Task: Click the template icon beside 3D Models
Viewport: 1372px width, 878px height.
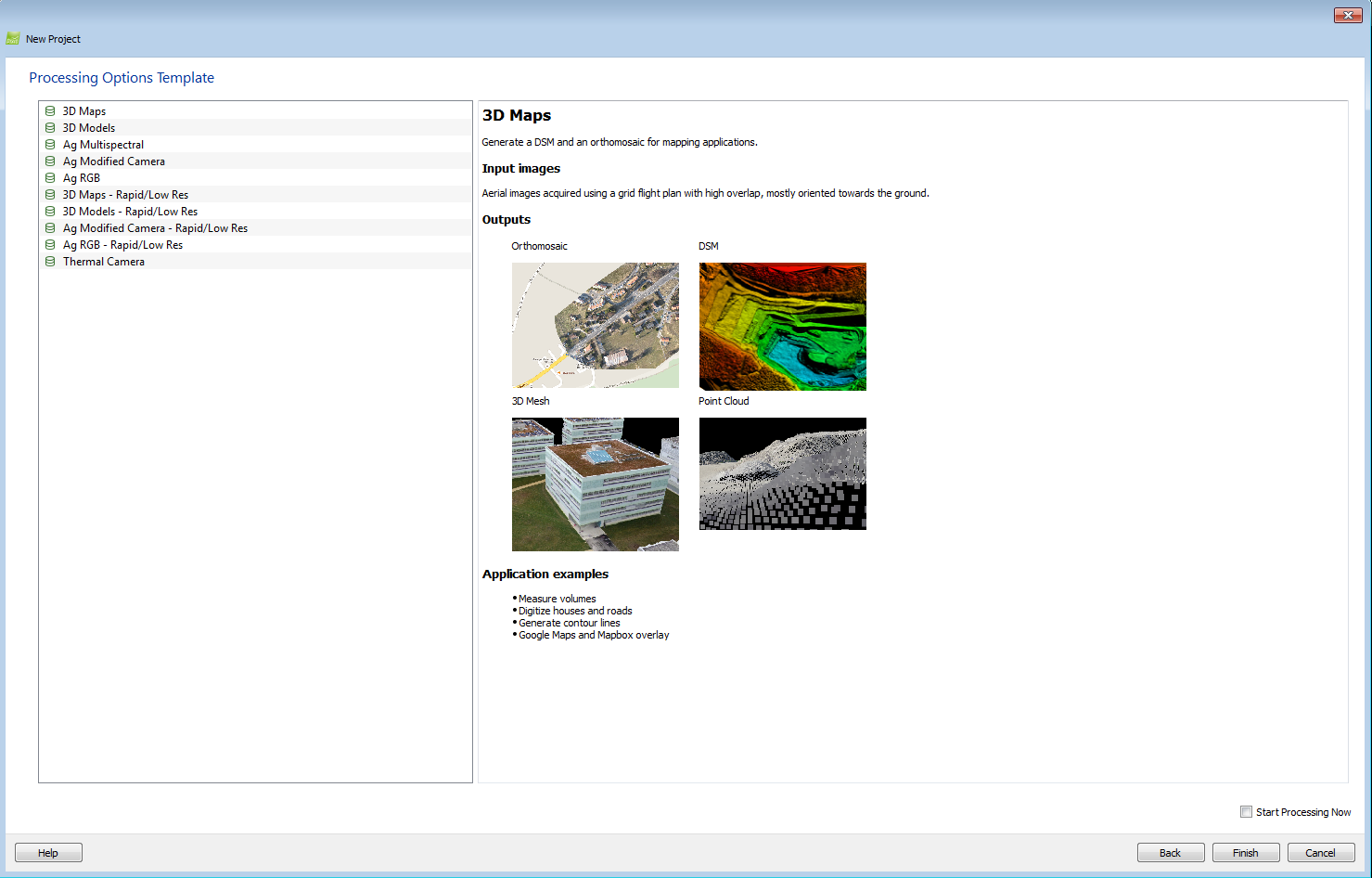Action: [x=50, y=127]
